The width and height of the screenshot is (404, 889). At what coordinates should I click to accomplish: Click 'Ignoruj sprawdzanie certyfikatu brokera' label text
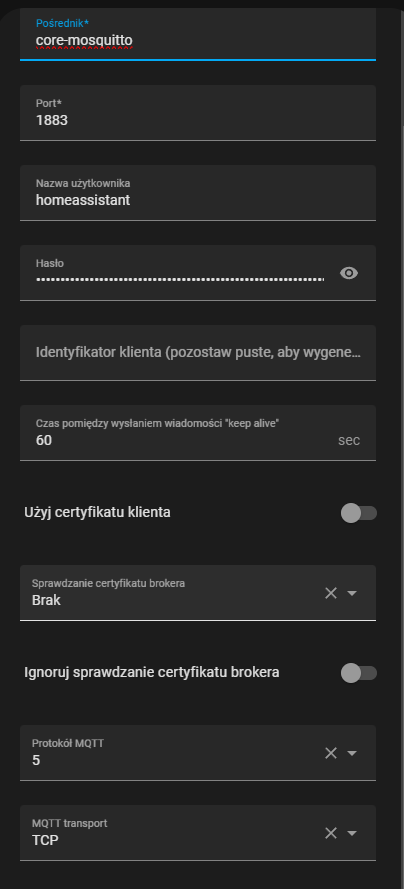(152, 672)
